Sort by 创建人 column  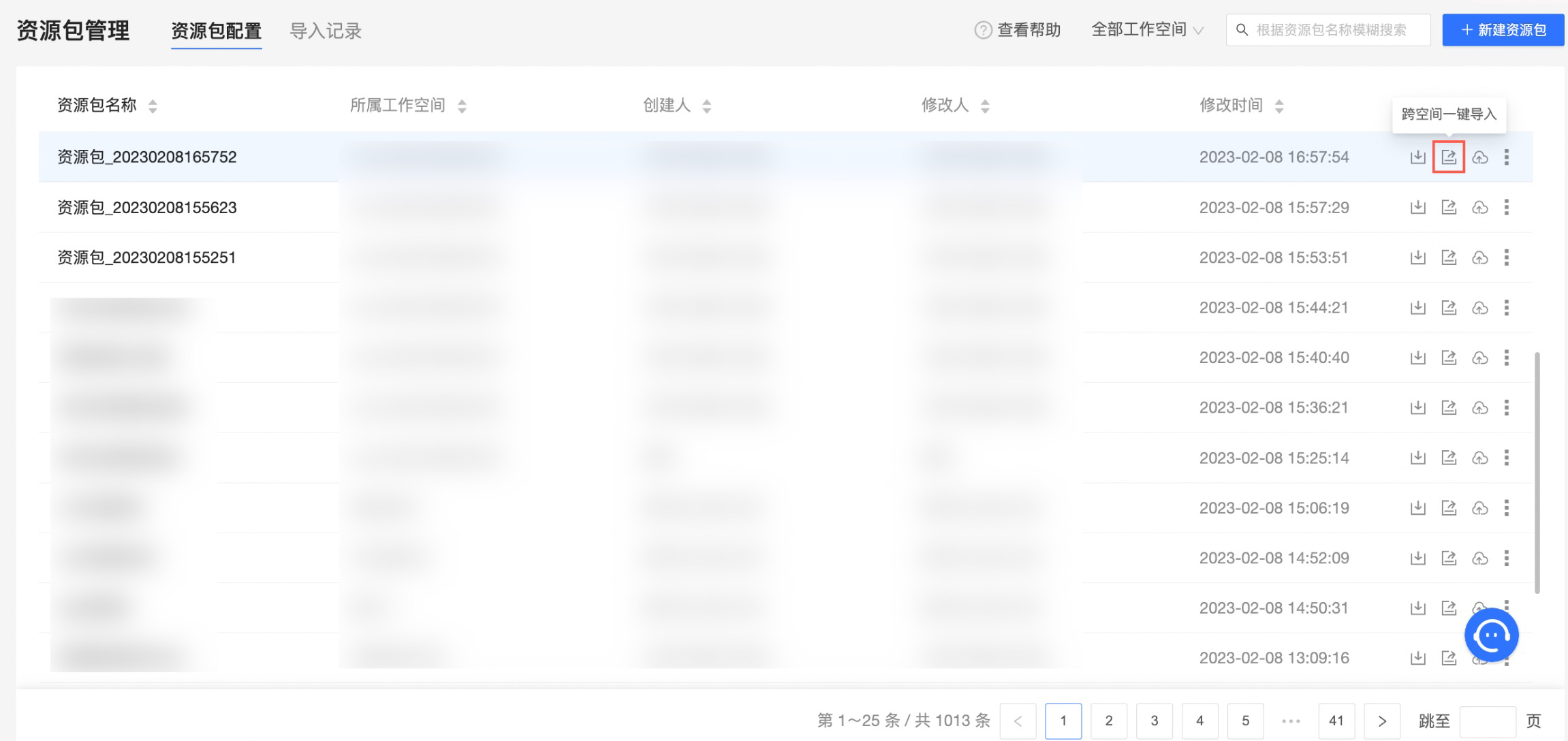click(x=706, y=106)
